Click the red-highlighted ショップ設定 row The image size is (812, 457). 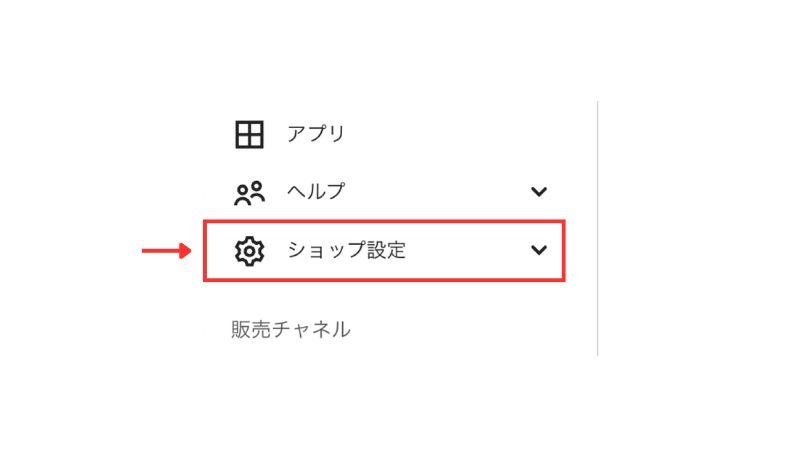384,251
